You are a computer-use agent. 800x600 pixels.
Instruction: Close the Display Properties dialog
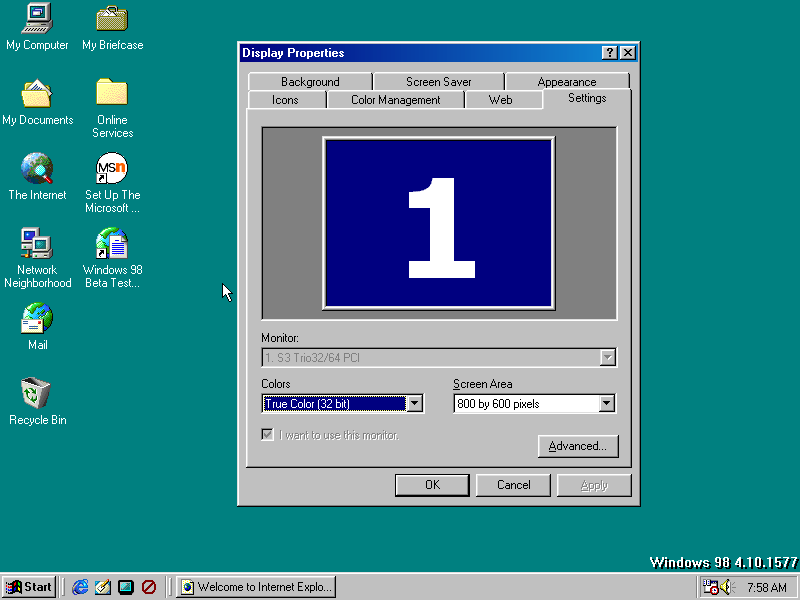[628, 53]
